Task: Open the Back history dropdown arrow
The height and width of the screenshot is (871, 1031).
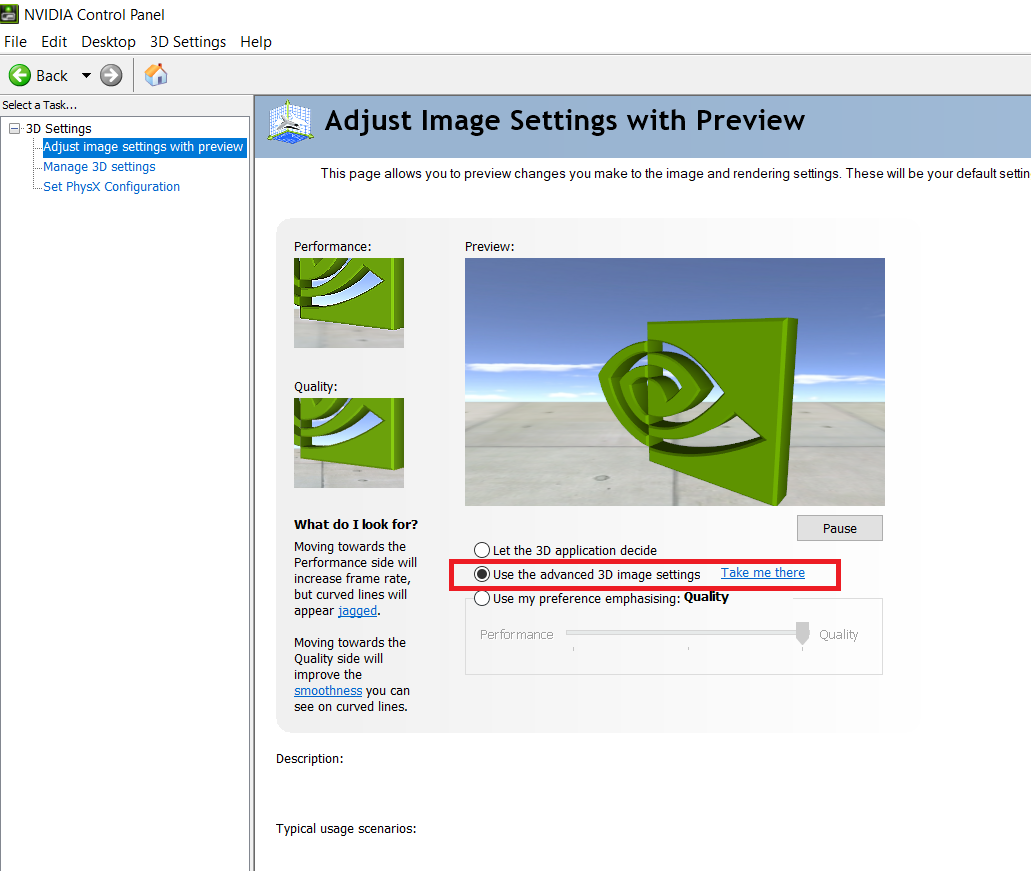Action: 86,76
